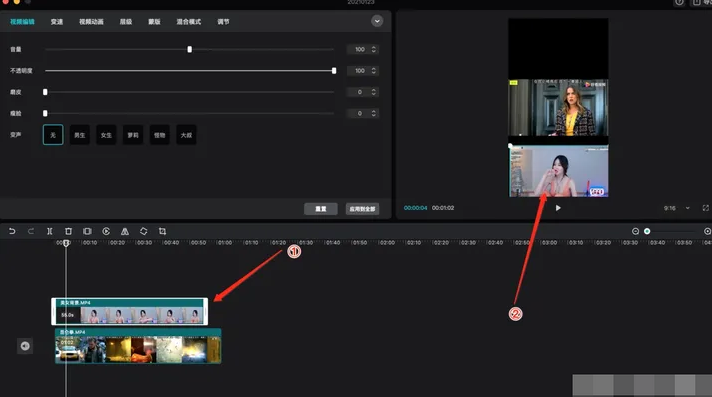Undo the last edit action
The height and width of the screenshot is (397, 712).
coord(12,231)
